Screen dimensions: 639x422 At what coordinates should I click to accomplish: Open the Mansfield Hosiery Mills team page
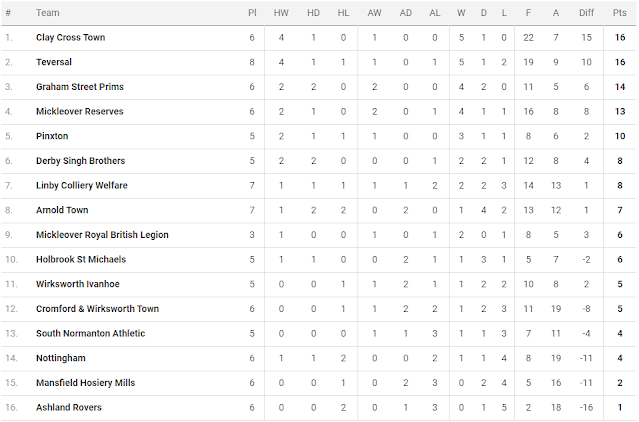coord(85,383)
